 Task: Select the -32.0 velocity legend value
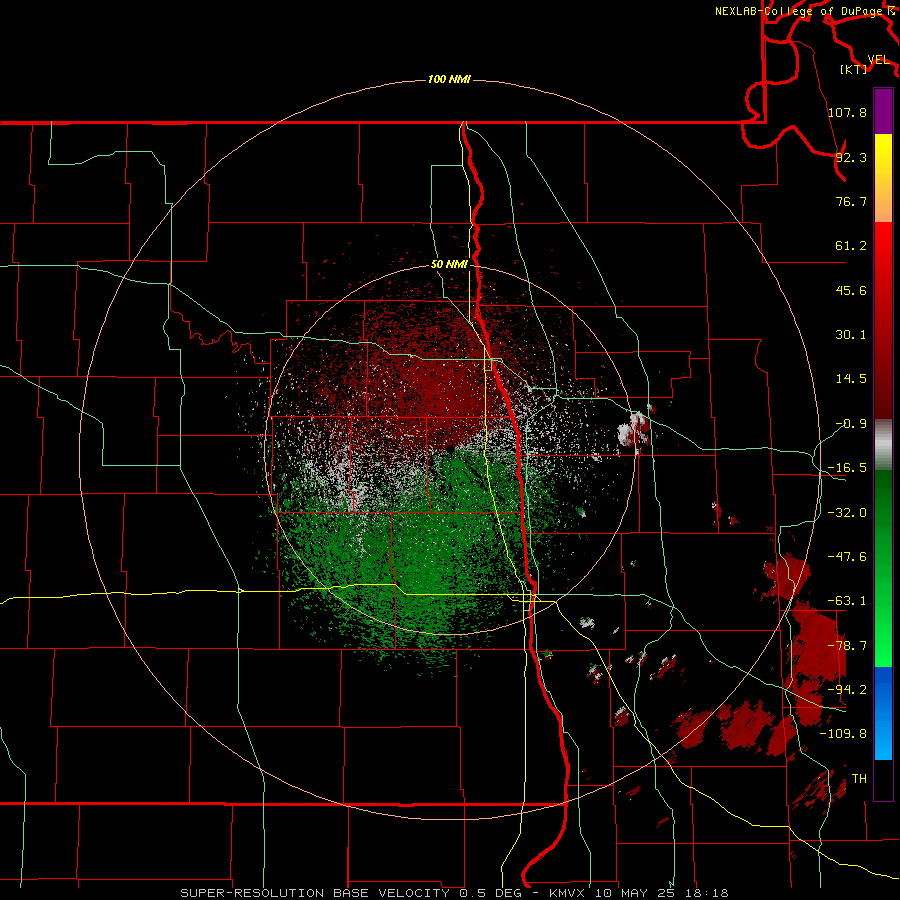click(x=847, y=513)
